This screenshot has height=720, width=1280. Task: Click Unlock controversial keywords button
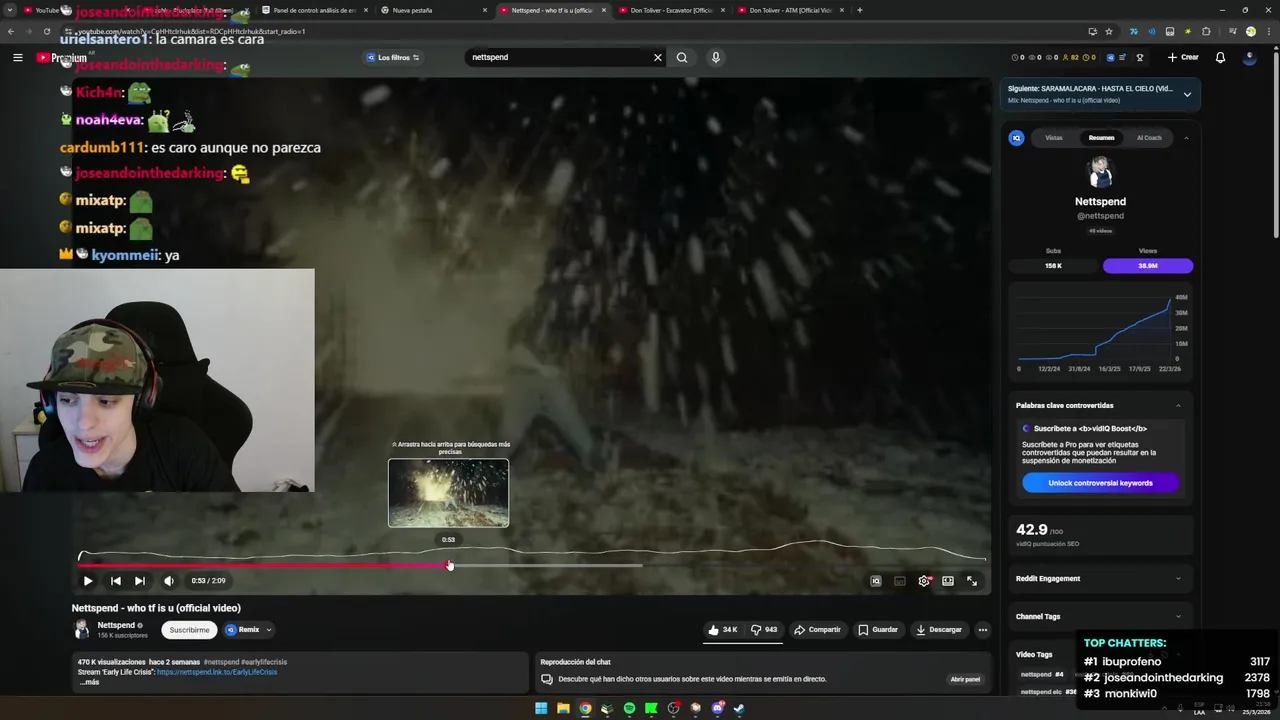pos(1100,483)
